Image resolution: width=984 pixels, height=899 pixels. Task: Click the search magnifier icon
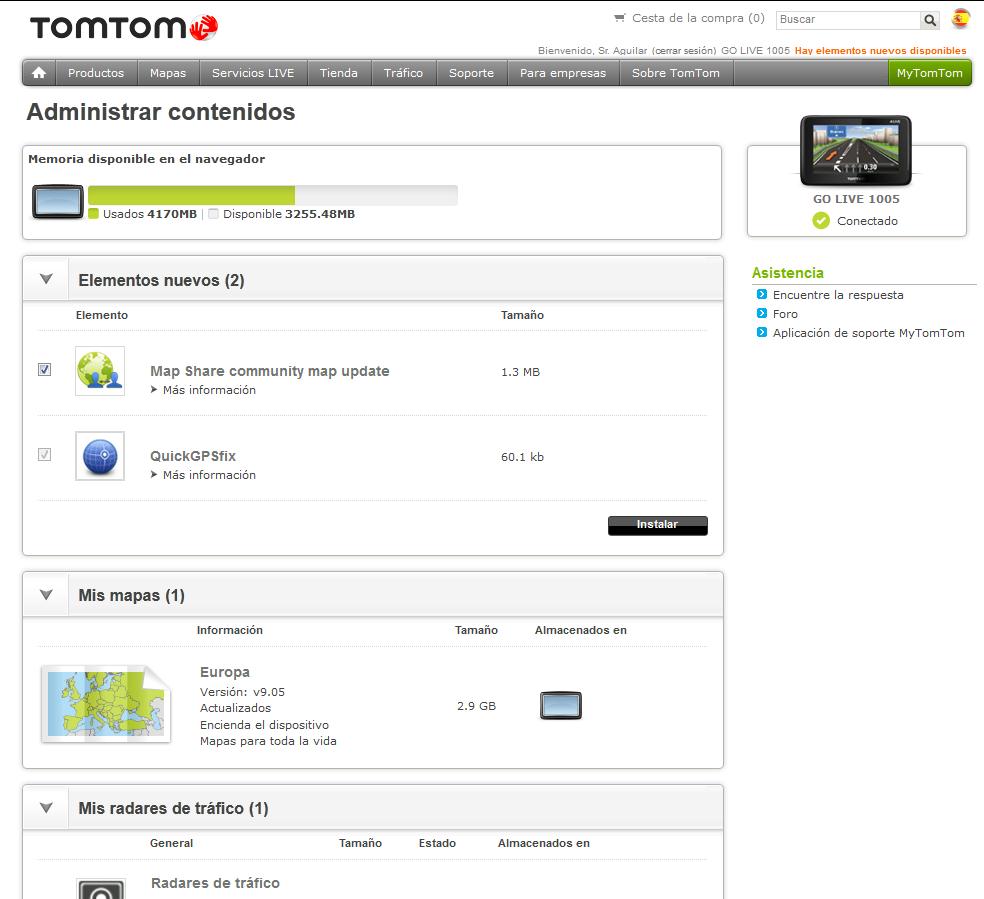point(930,20)
